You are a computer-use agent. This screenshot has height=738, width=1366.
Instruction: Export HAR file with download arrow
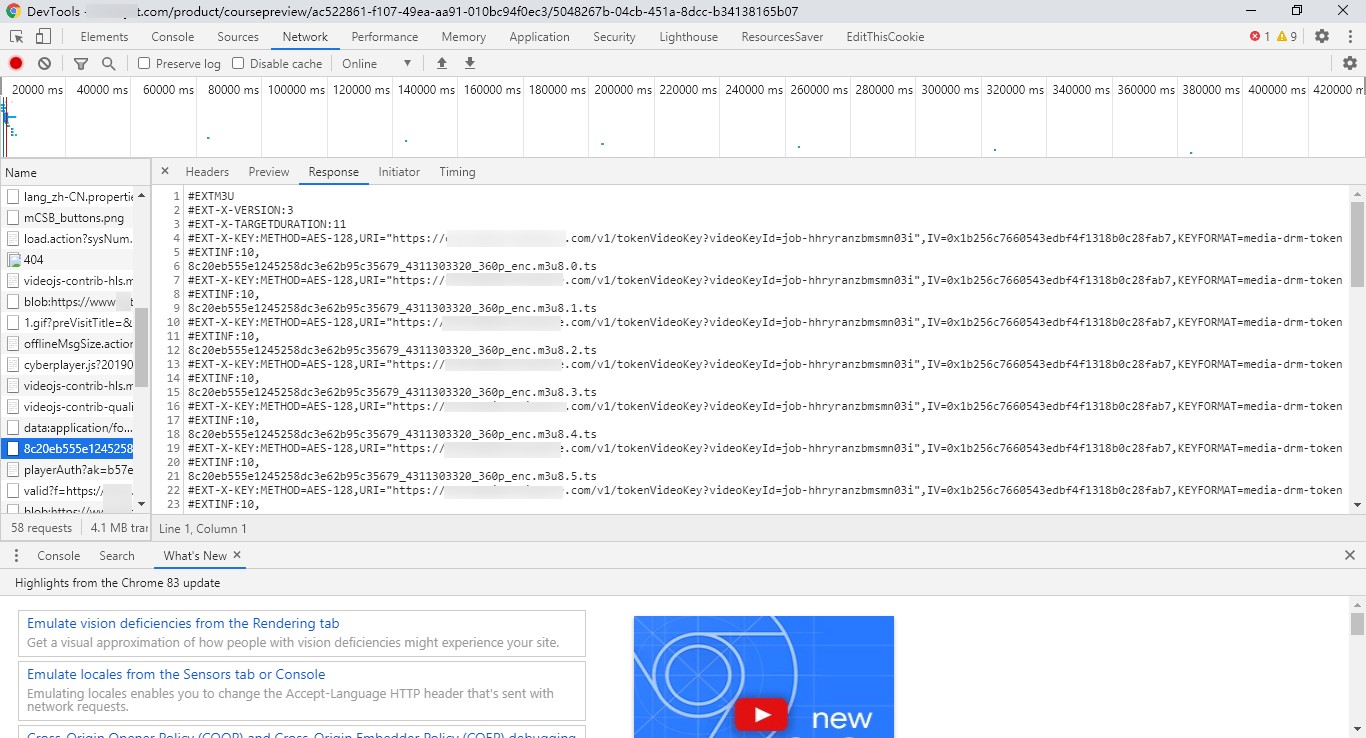click(x=470, y=63)
